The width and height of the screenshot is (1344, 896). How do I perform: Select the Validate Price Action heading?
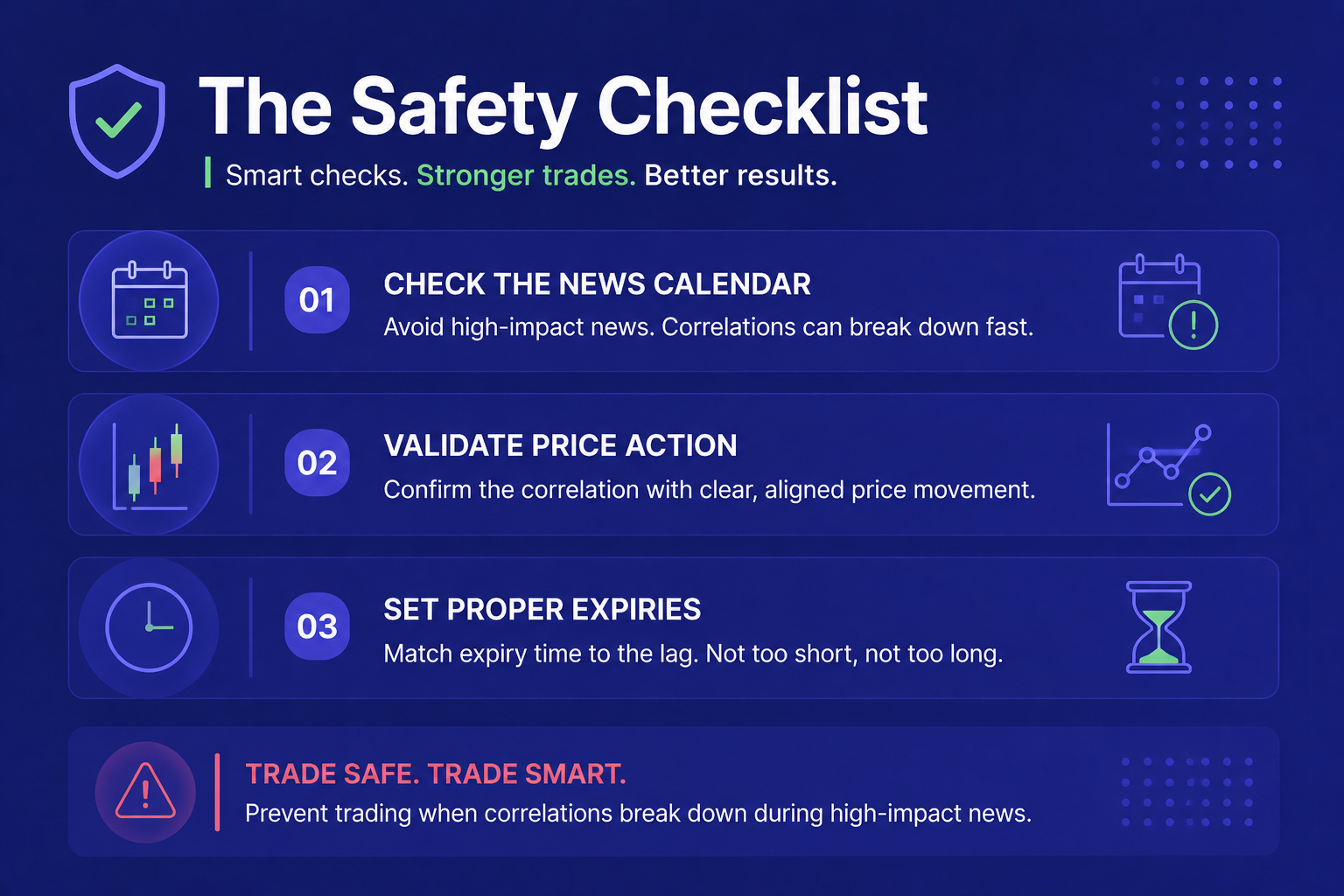(560, 446)
